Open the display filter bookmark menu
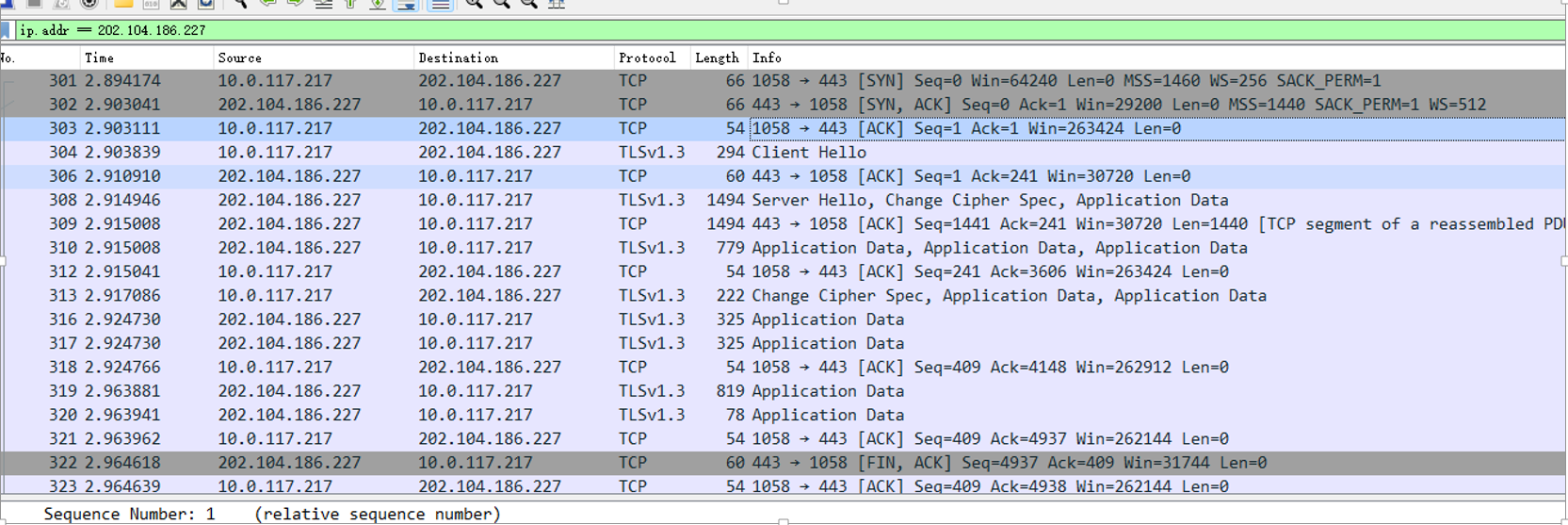 [6, 30]
